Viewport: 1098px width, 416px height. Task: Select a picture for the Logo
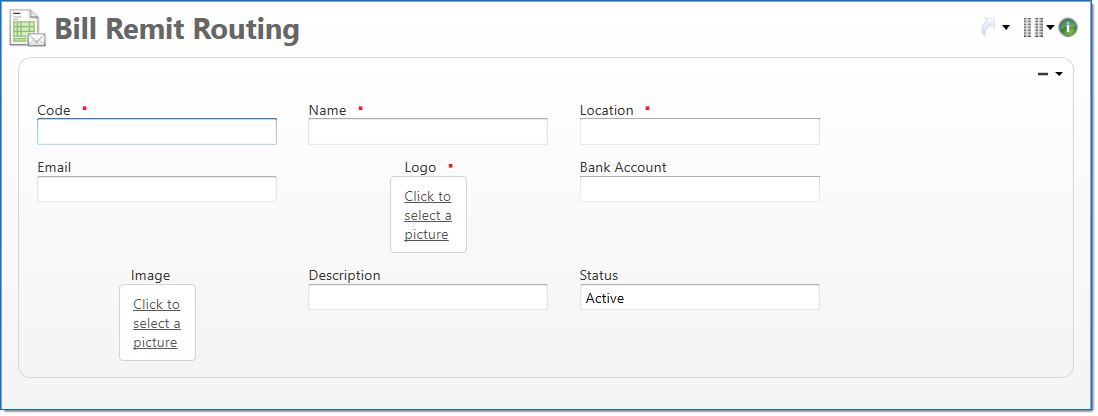[428, 215]
